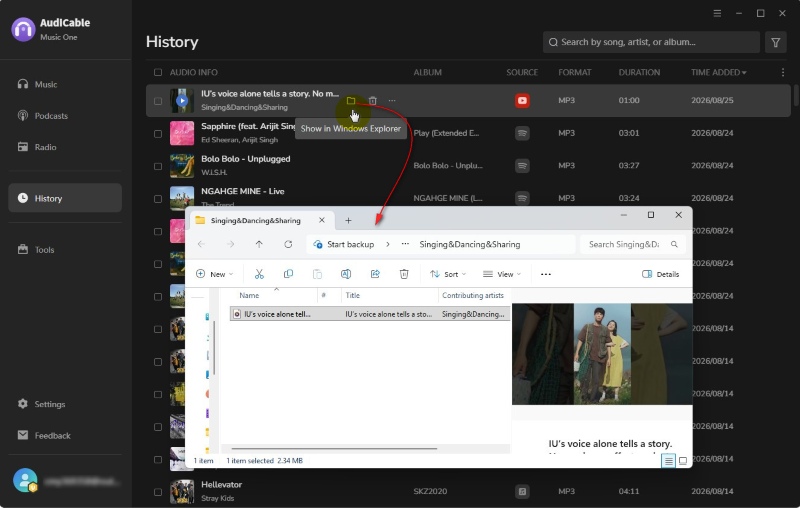Image resolution: width=800 pixels, height=508 pixels.
Task: Play the IU's voice track thumbnail
Action: 182,100
